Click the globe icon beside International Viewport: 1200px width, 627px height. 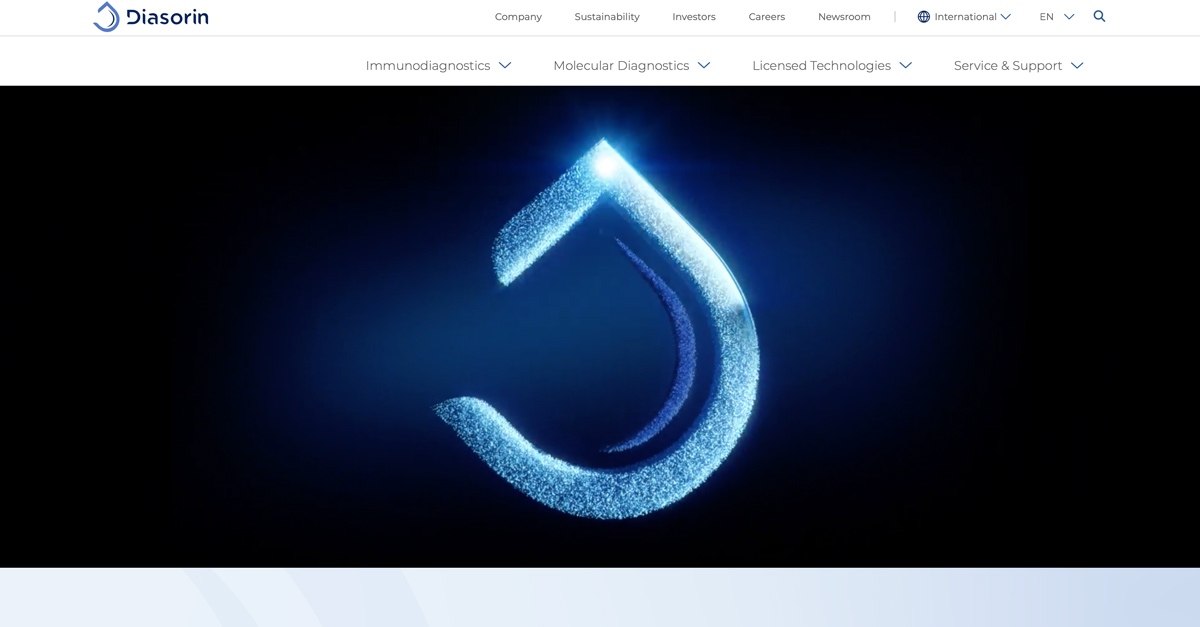(923, 17)
